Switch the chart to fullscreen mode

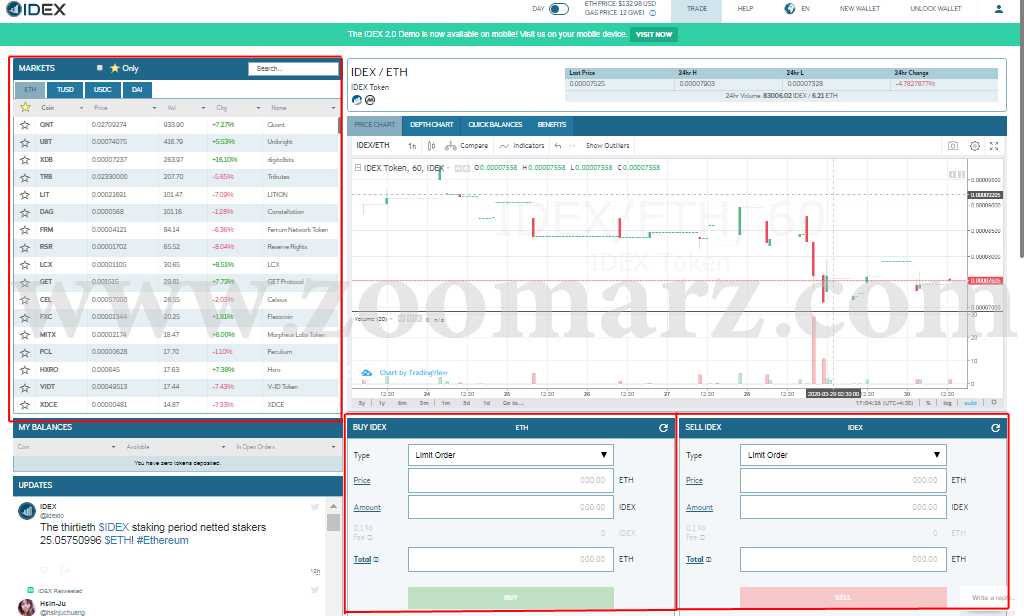coord(994,146)
